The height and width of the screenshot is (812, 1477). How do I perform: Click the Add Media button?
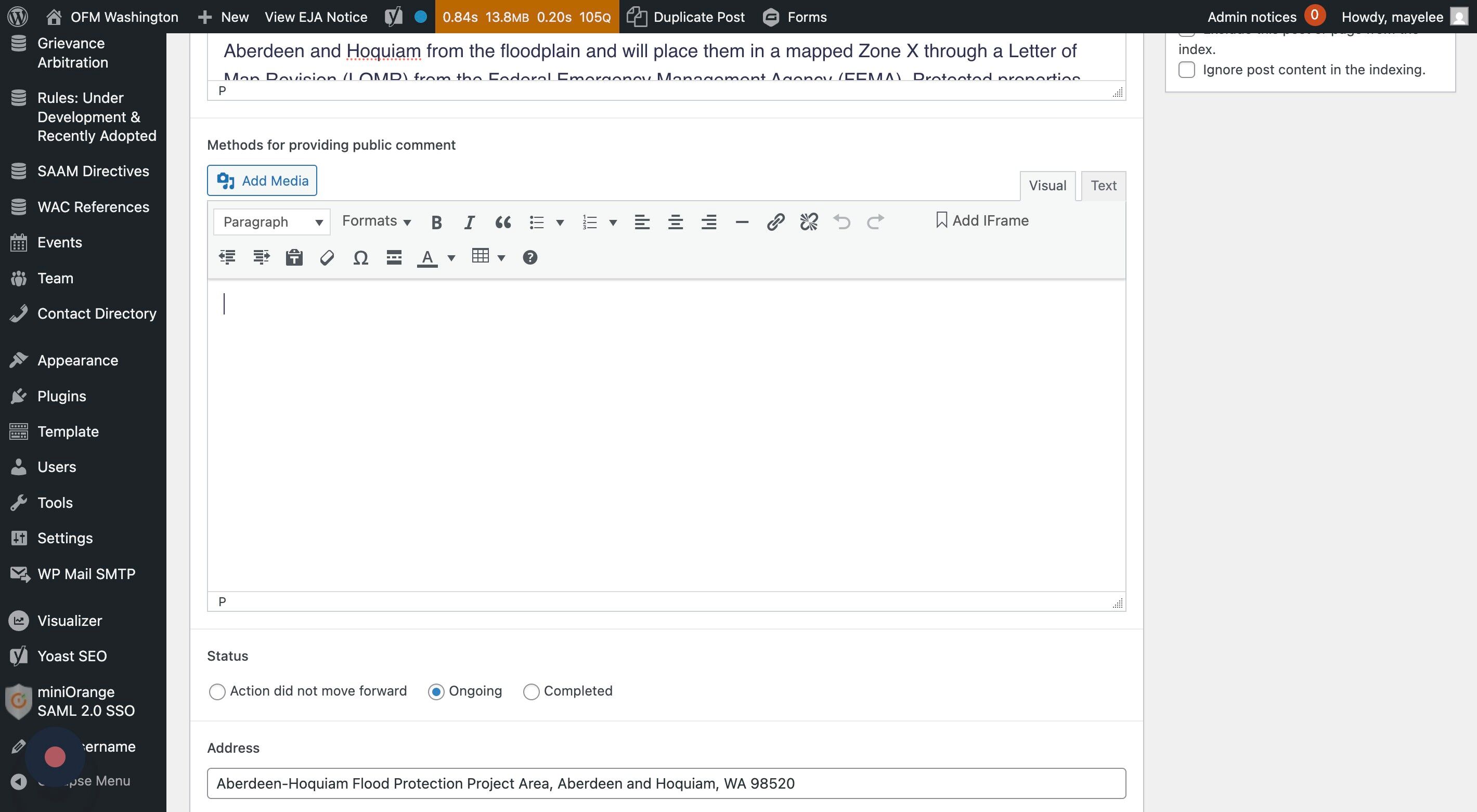click(x=262, y=180)
